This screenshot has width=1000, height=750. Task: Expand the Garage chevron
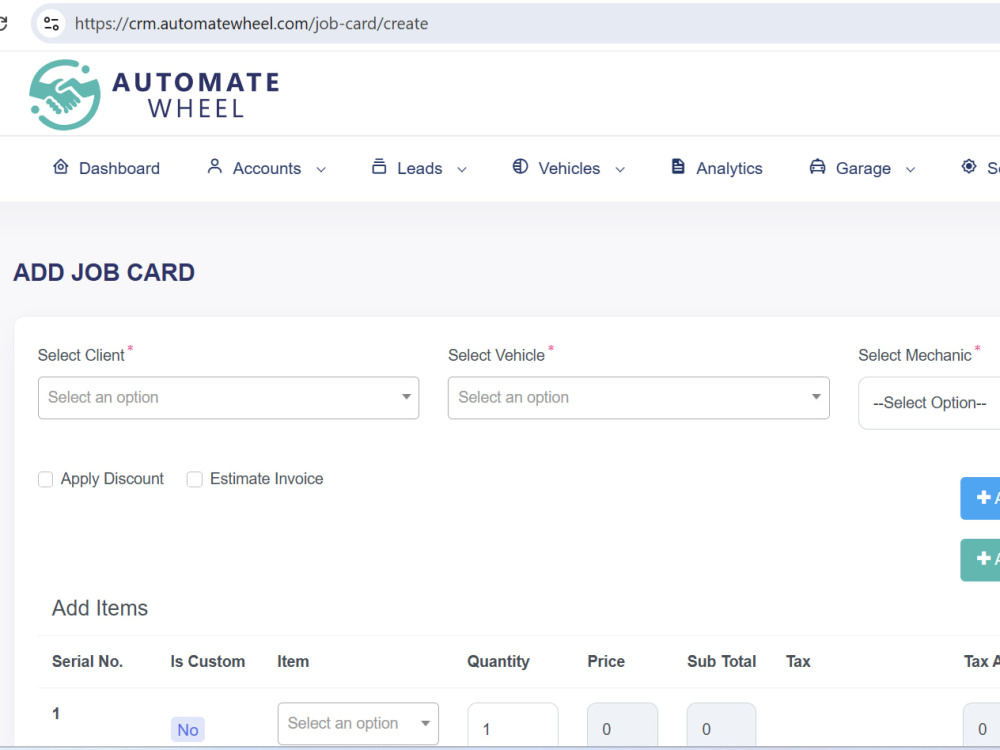[x=911, y=170]
